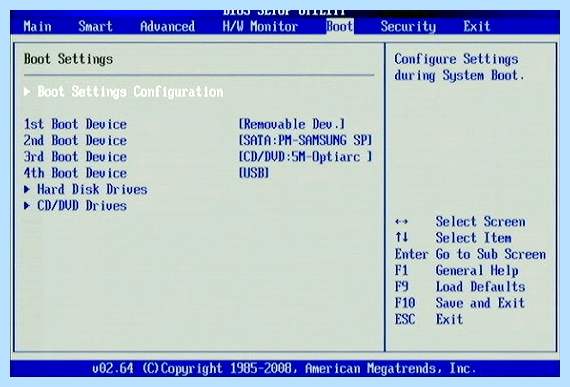This screenshot has height=387, width=570.
Task: Click the up-down arrows Select Item icon
Action: pos(402,238)
